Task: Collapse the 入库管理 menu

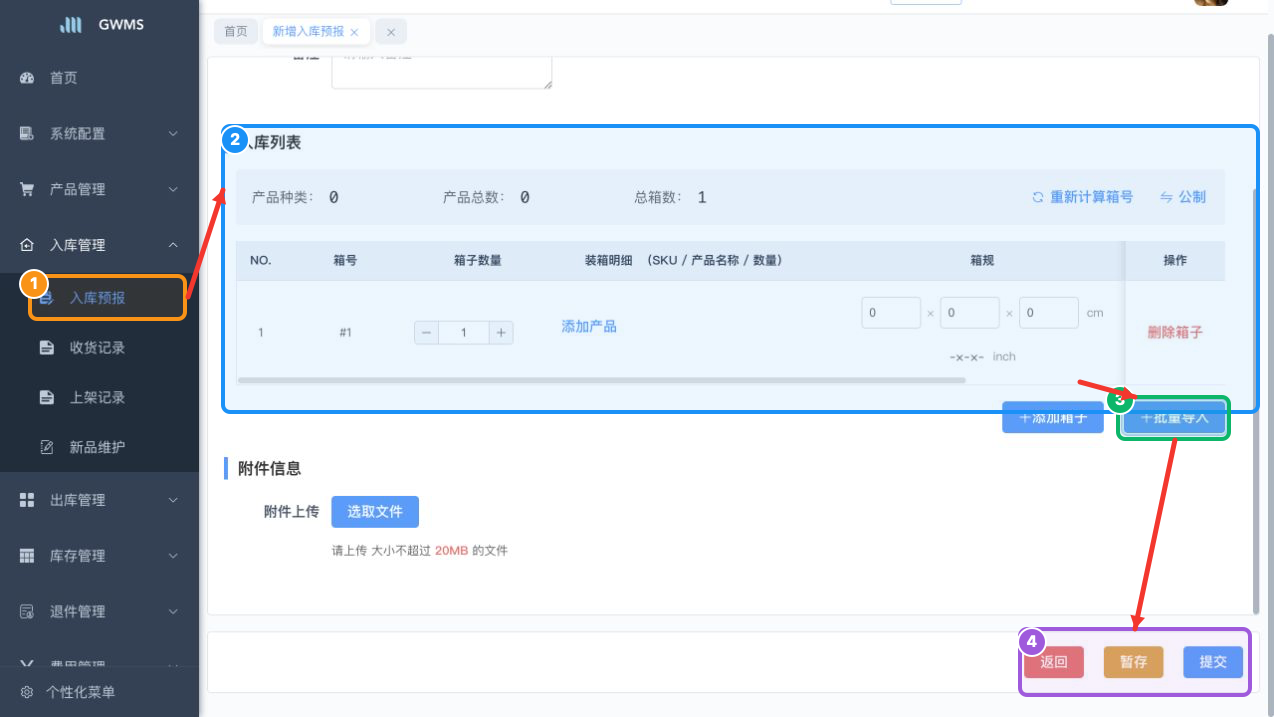Action: coord(173,245)
